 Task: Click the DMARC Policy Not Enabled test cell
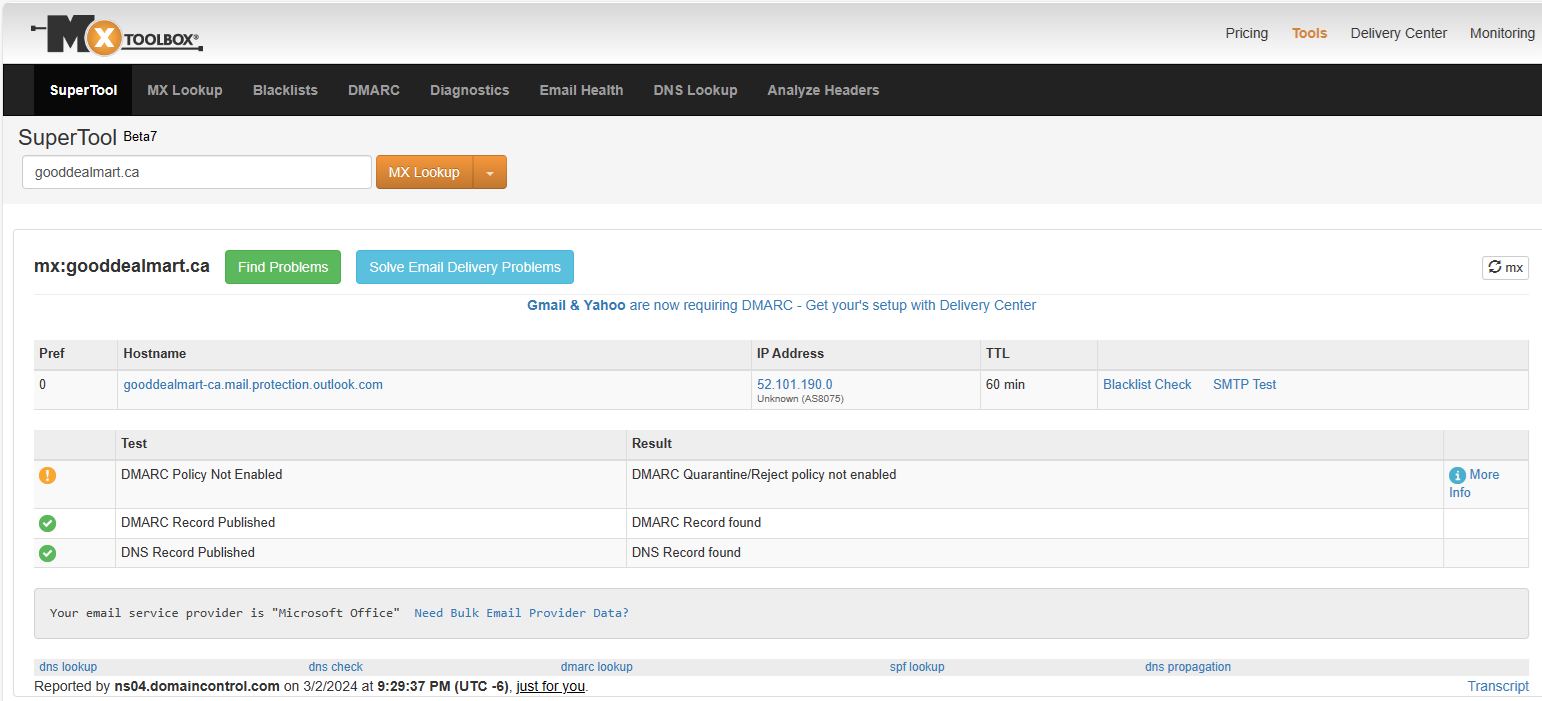[202, 475]
